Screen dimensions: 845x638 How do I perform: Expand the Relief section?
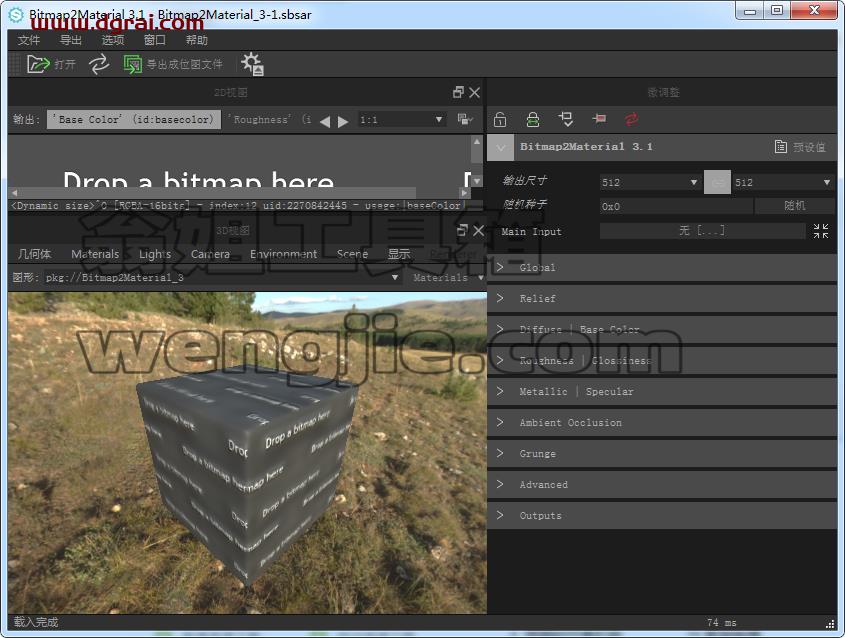[x=662, y=299]
